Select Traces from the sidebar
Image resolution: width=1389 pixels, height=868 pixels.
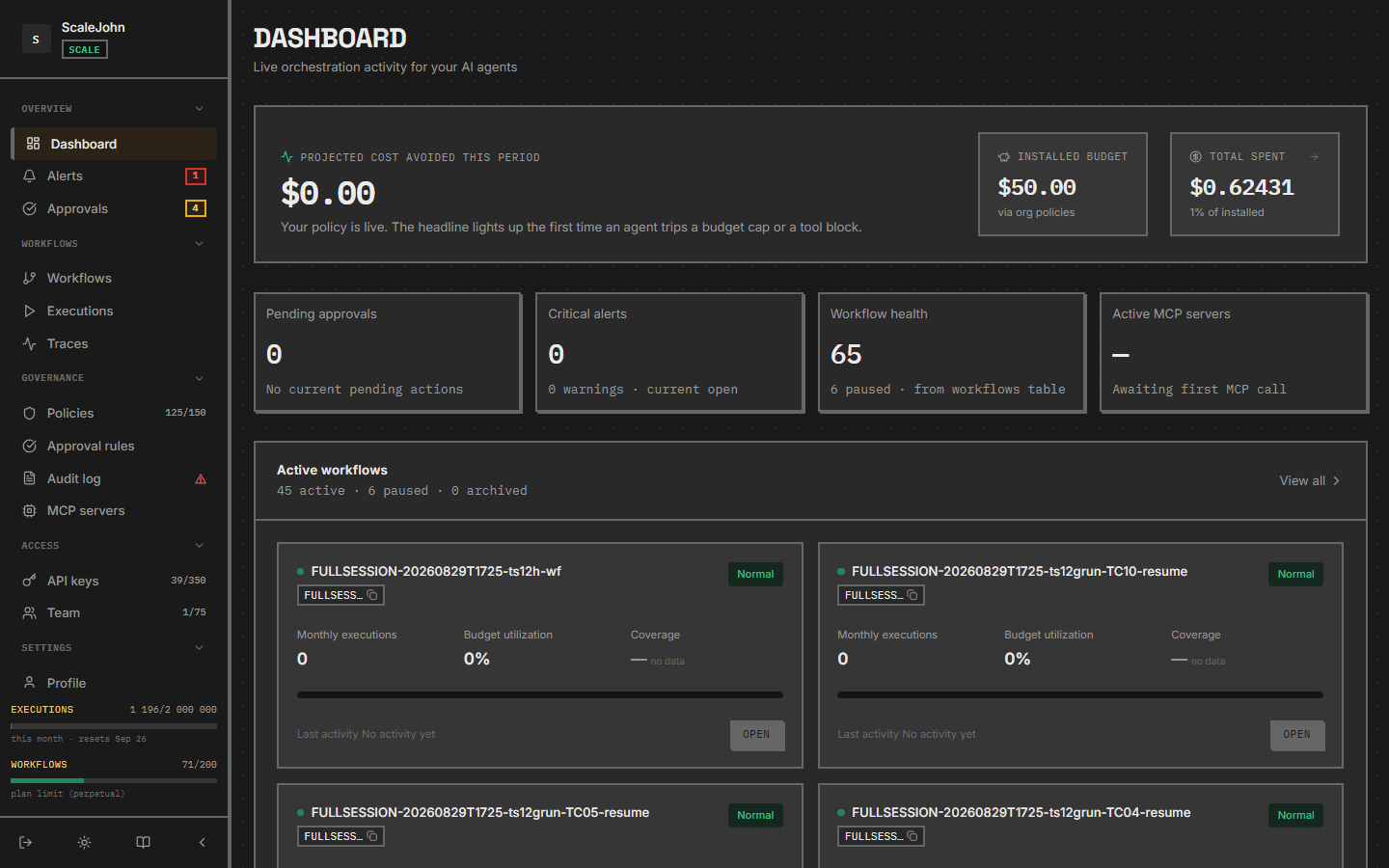pyautogui.click(x=114, y=343)
